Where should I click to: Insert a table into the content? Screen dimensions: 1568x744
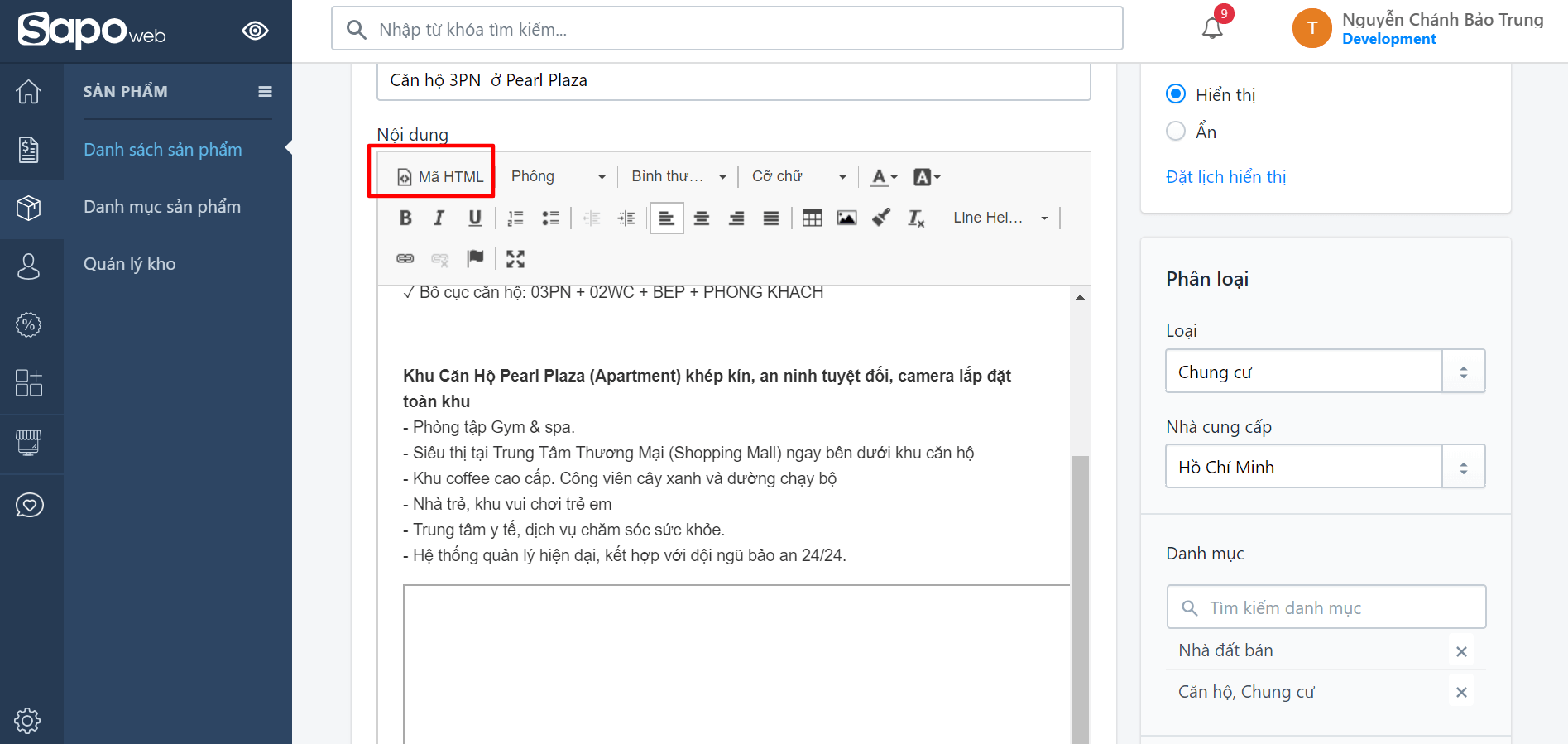tap(813, 218)
